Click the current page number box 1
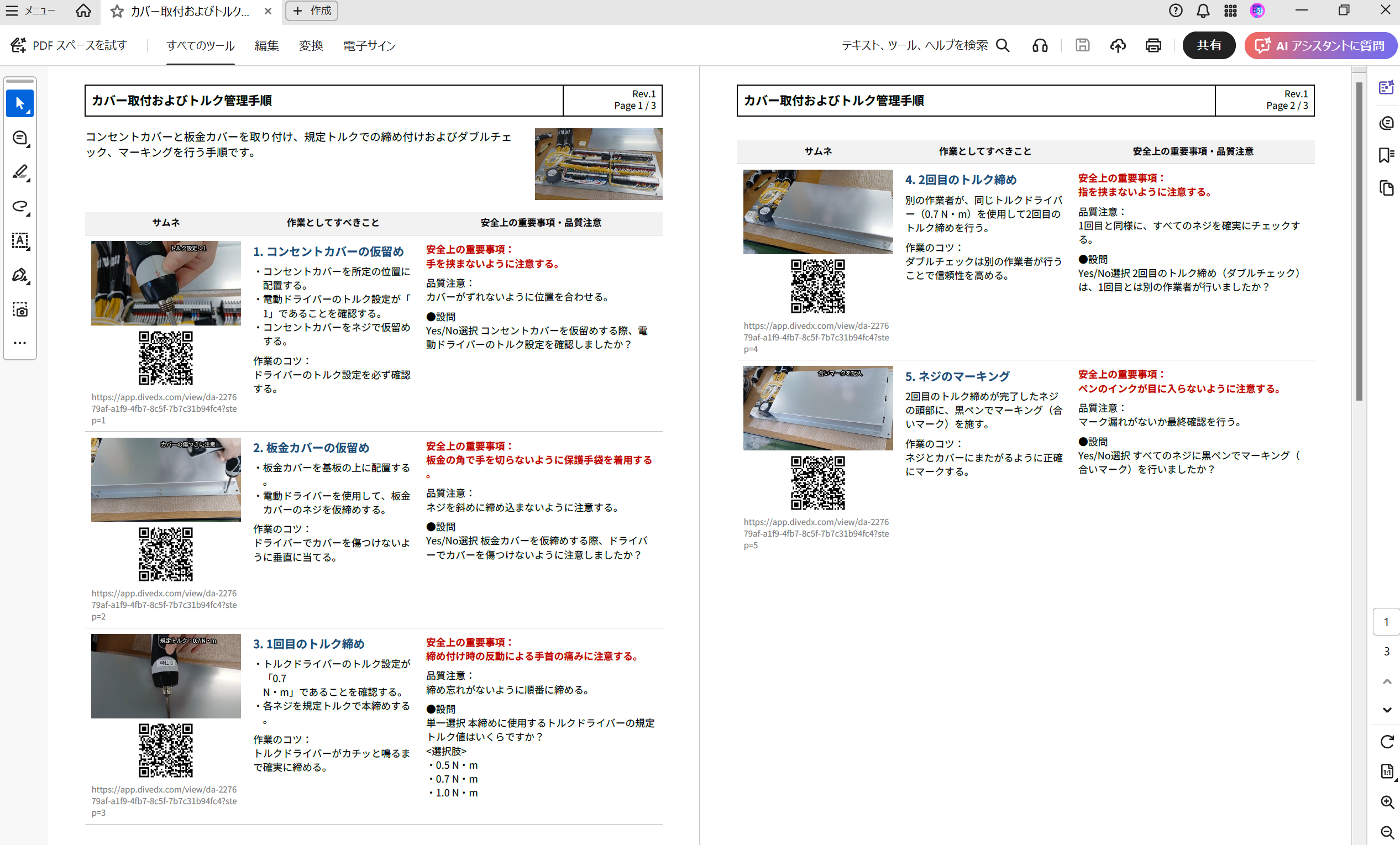1400x845 pixels. [1386, 622]
